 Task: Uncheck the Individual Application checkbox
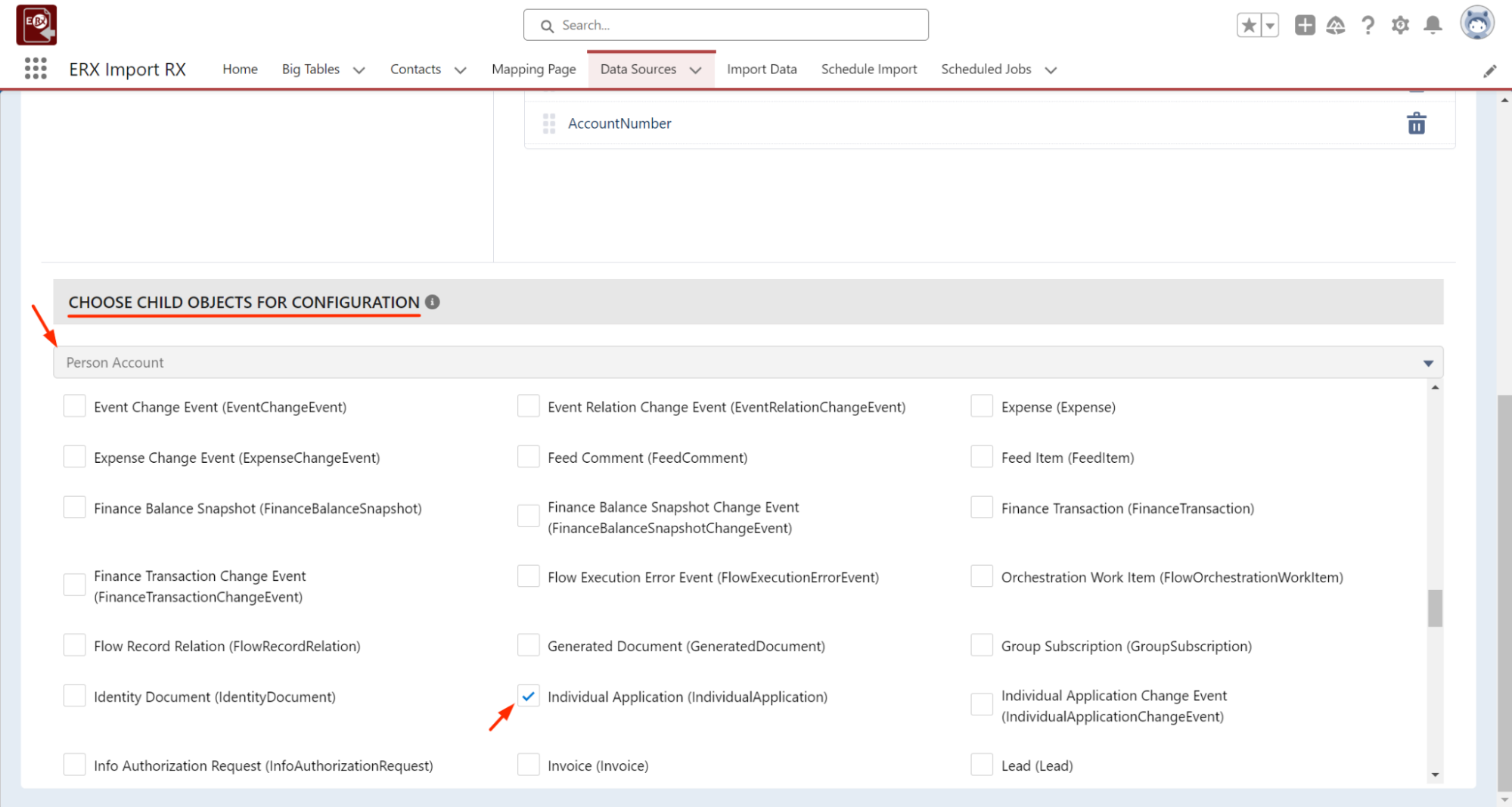[x=528, y=696]
